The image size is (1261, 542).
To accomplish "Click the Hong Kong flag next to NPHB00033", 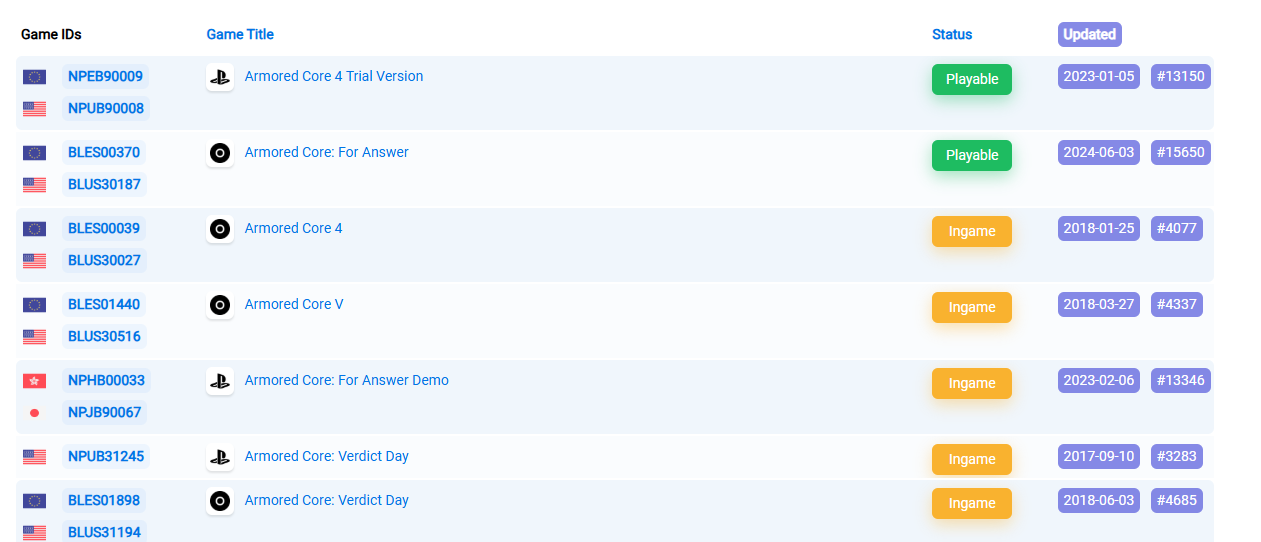I will [35, 381].
